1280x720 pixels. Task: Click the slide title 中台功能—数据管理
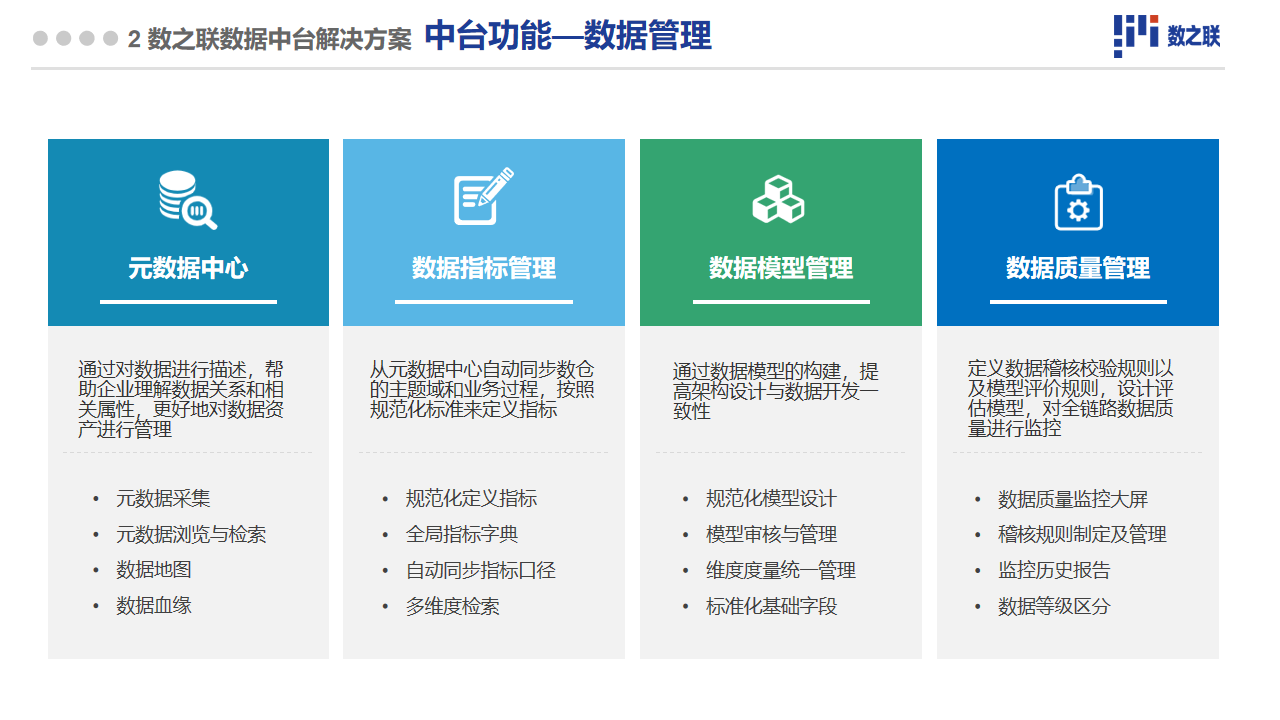[x=568, y=37]
